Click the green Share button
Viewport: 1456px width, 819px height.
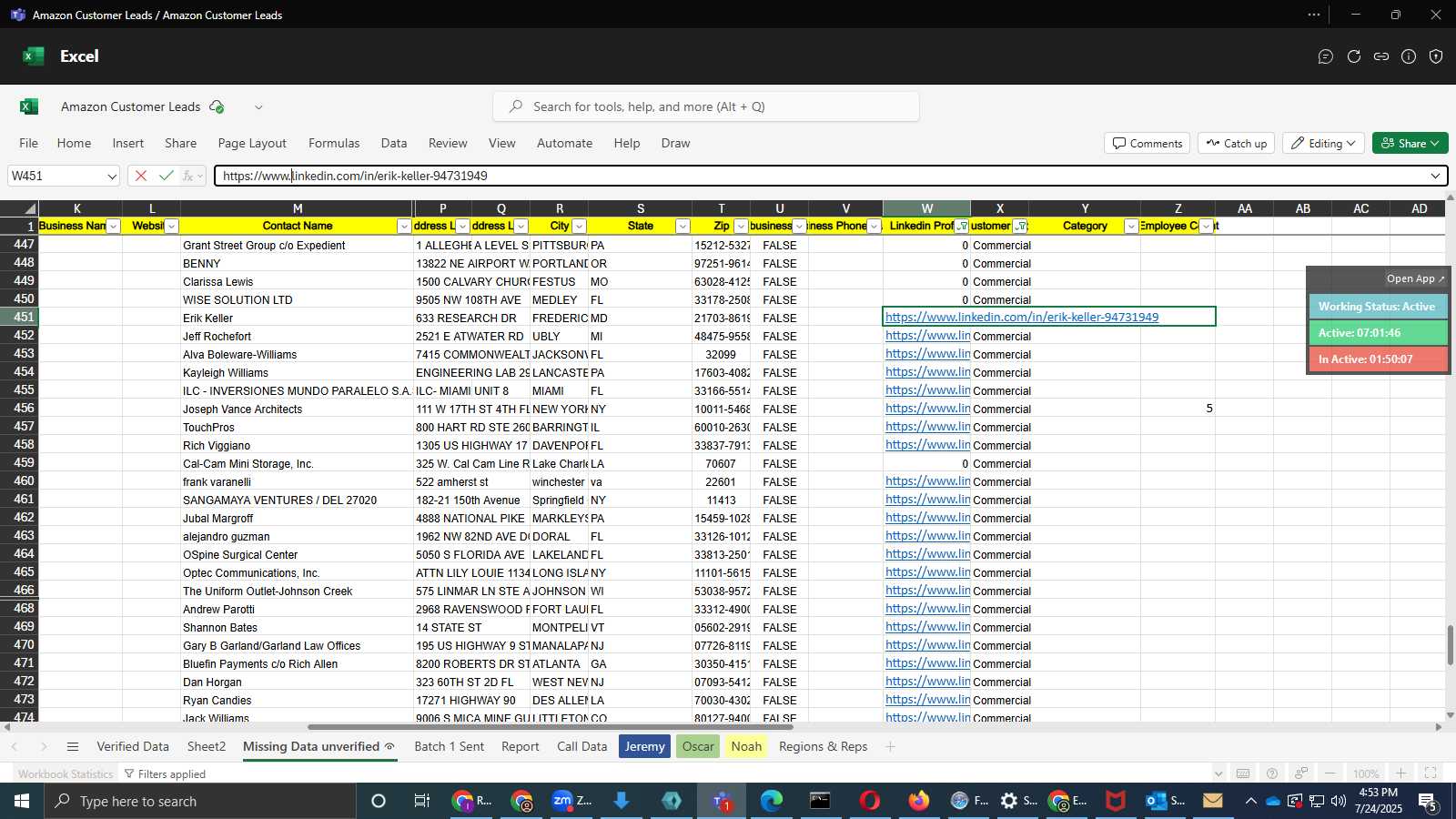point(1410,143)
